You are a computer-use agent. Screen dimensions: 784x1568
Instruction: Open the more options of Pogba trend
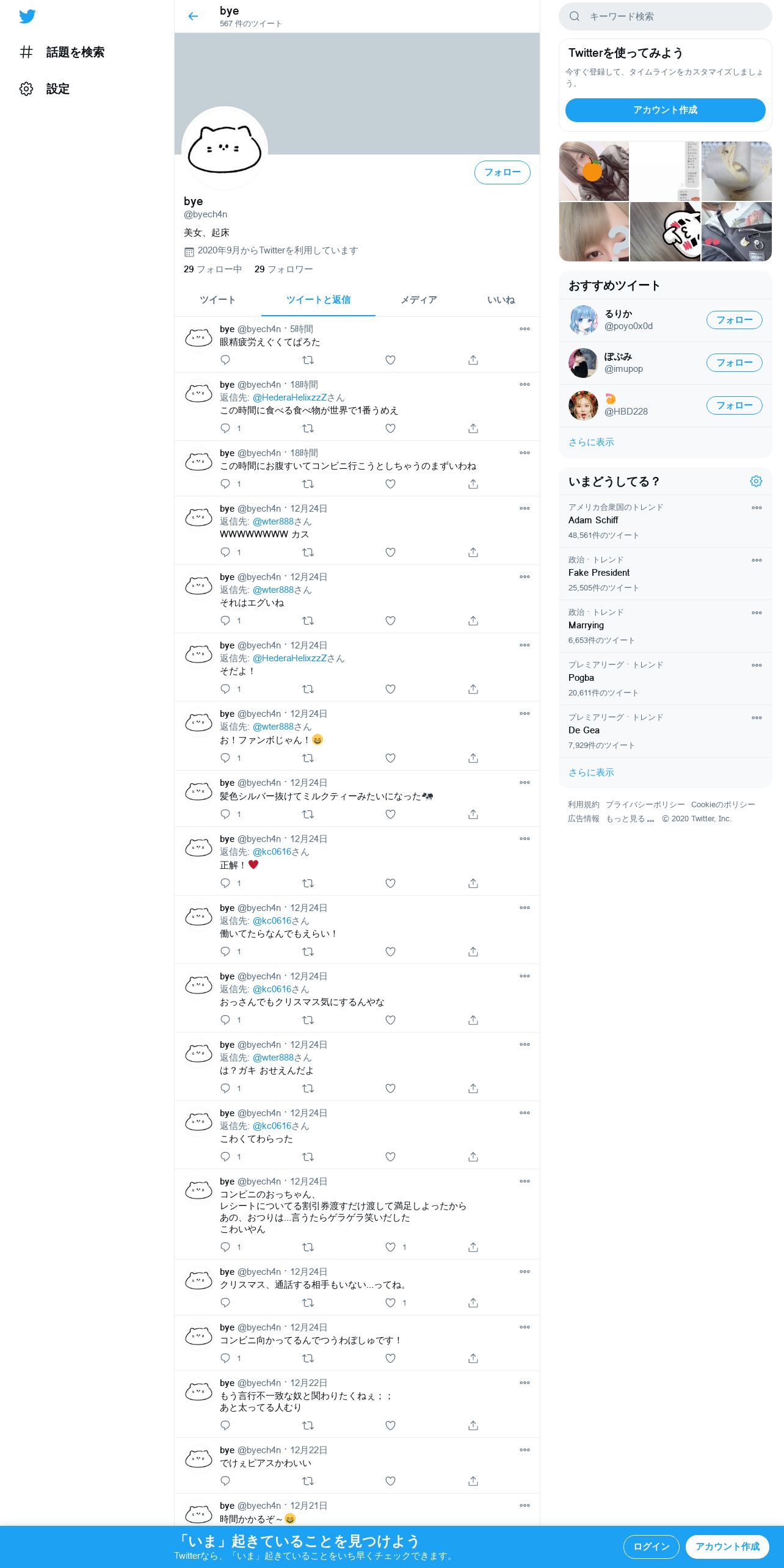click(757, 666)
